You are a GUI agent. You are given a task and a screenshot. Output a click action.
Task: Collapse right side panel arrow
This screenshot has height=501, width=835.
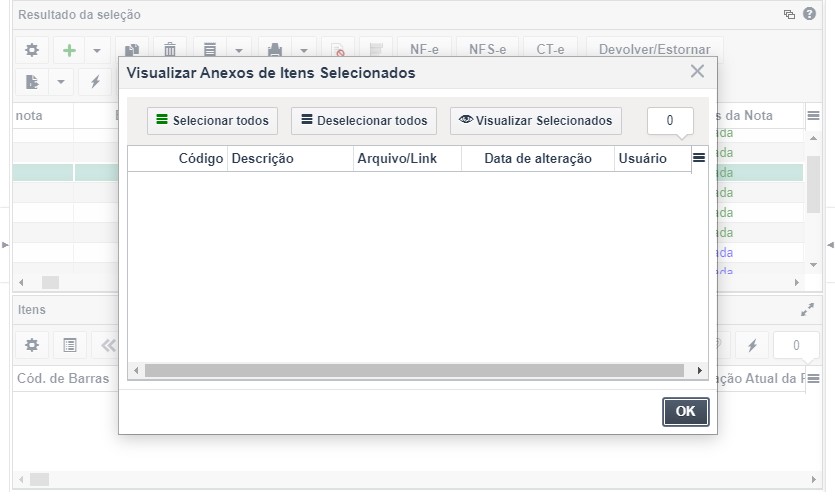click(x=830, y=245)
